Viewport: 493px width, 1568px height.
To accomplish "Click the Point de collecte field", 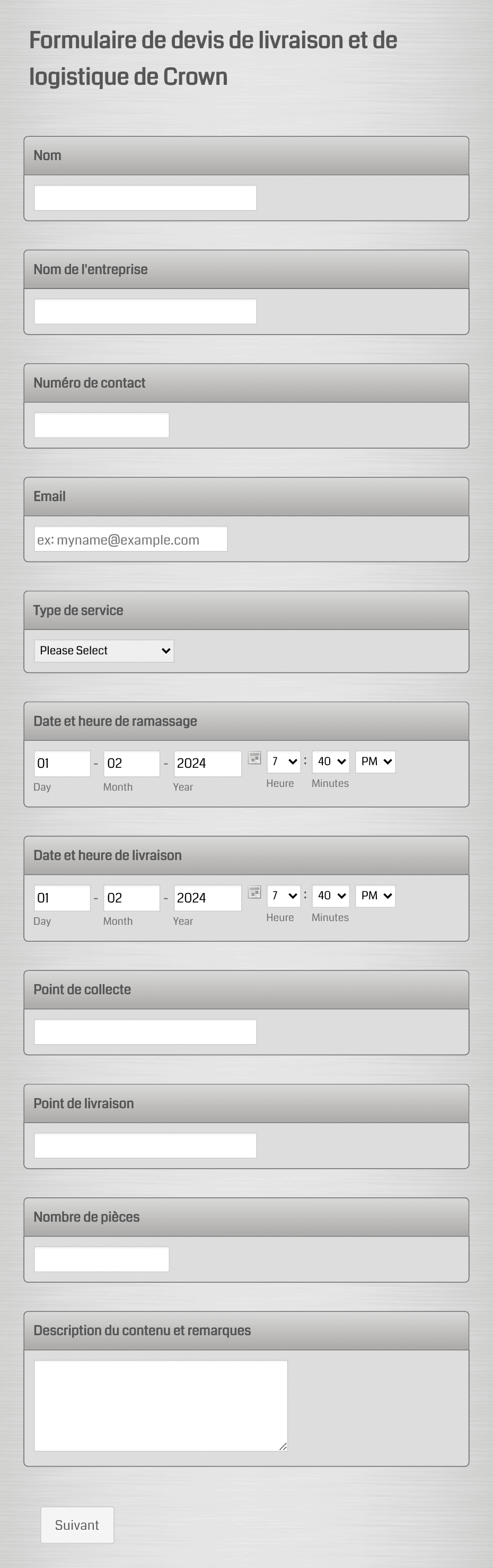I will pos(145,1031).
